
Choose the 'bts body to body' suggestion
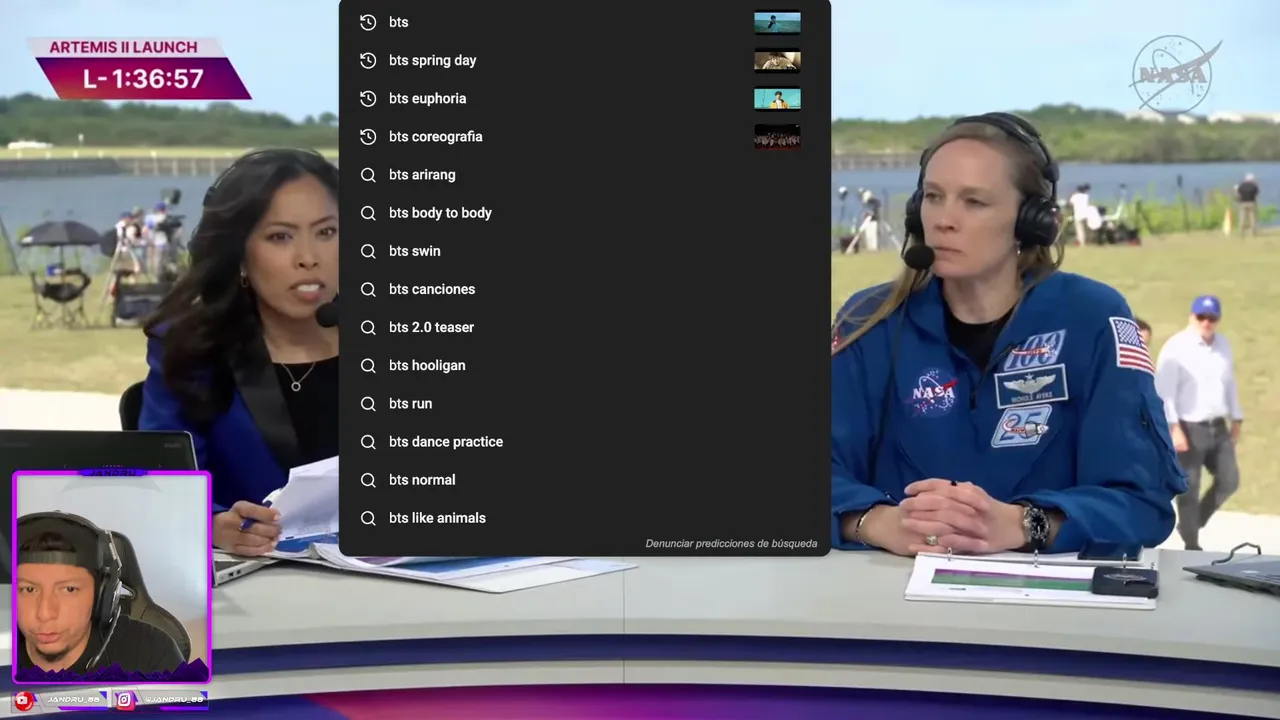(x=585, y=212)
